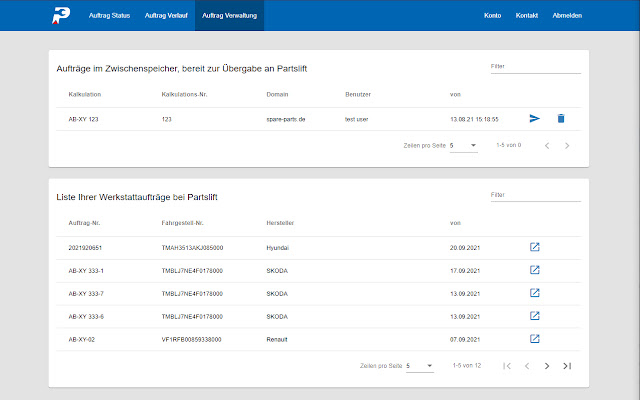Delete the AB-XY 123 cached order

[561, 119]
